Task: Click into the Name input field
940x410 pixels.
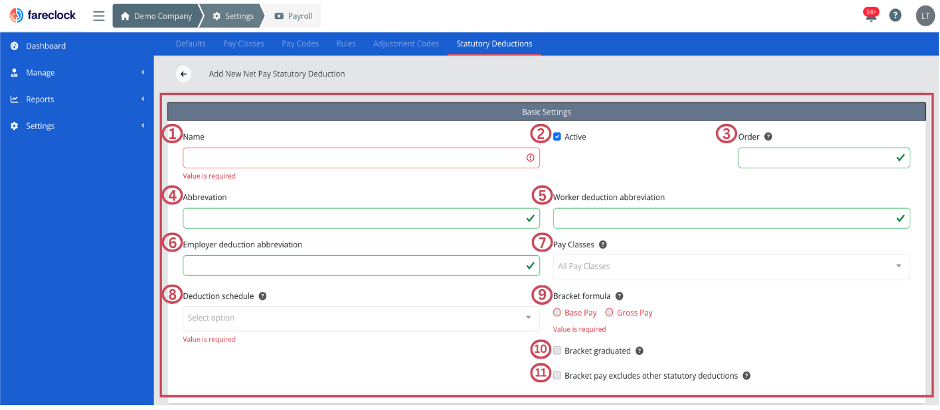Action: tap(361, 158)
